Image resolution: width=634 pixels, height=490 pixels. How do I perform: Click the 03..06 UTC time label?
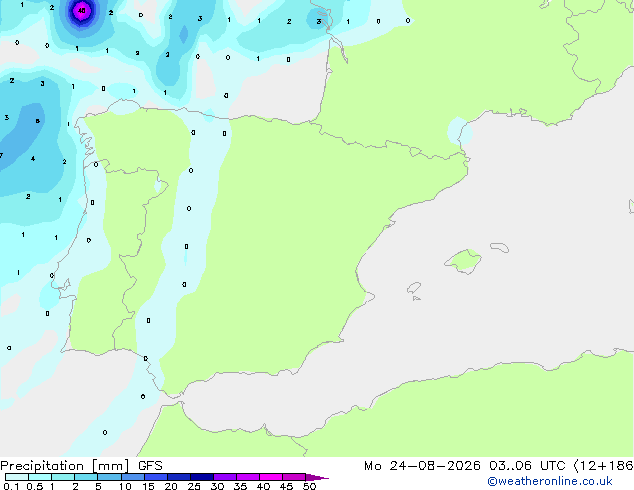(x=527, y=466)
